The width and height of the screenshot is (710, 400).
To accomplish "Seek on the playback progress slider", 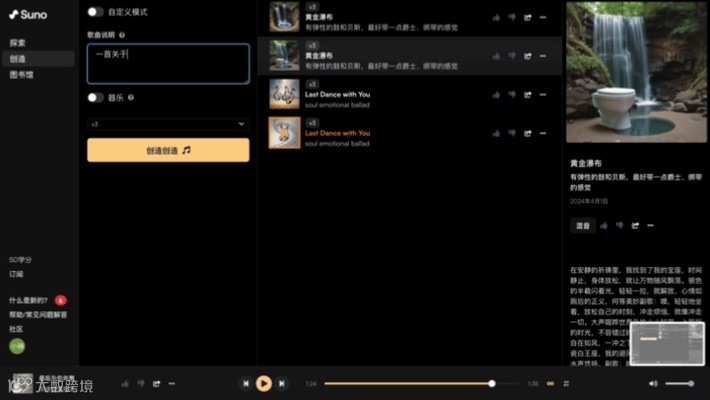I will click(x=422, y=384).
